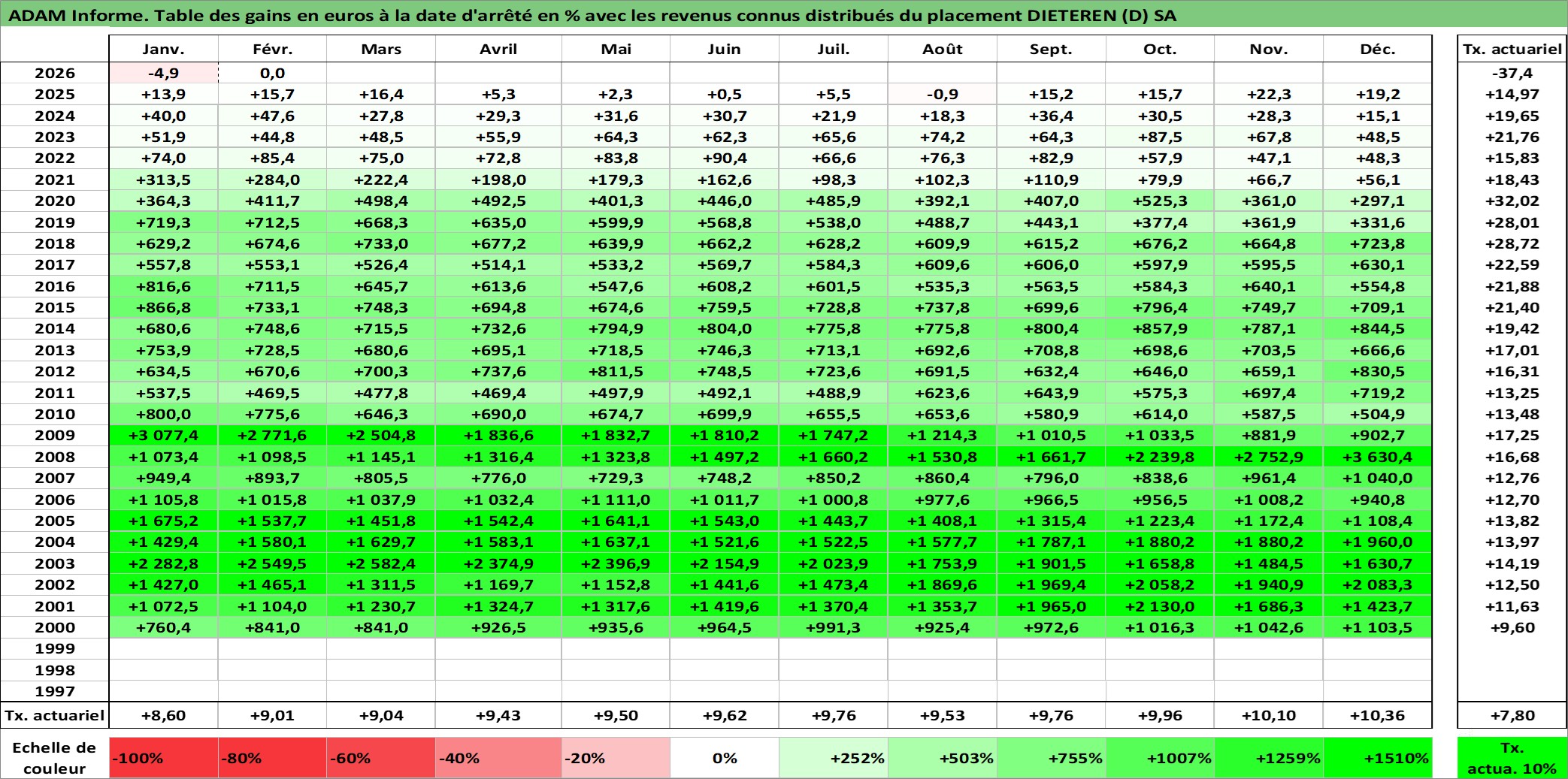Screen dimensions: 1568x779
Task: Click the +313,5 cell in January 2021
Action: coord(164,180)
